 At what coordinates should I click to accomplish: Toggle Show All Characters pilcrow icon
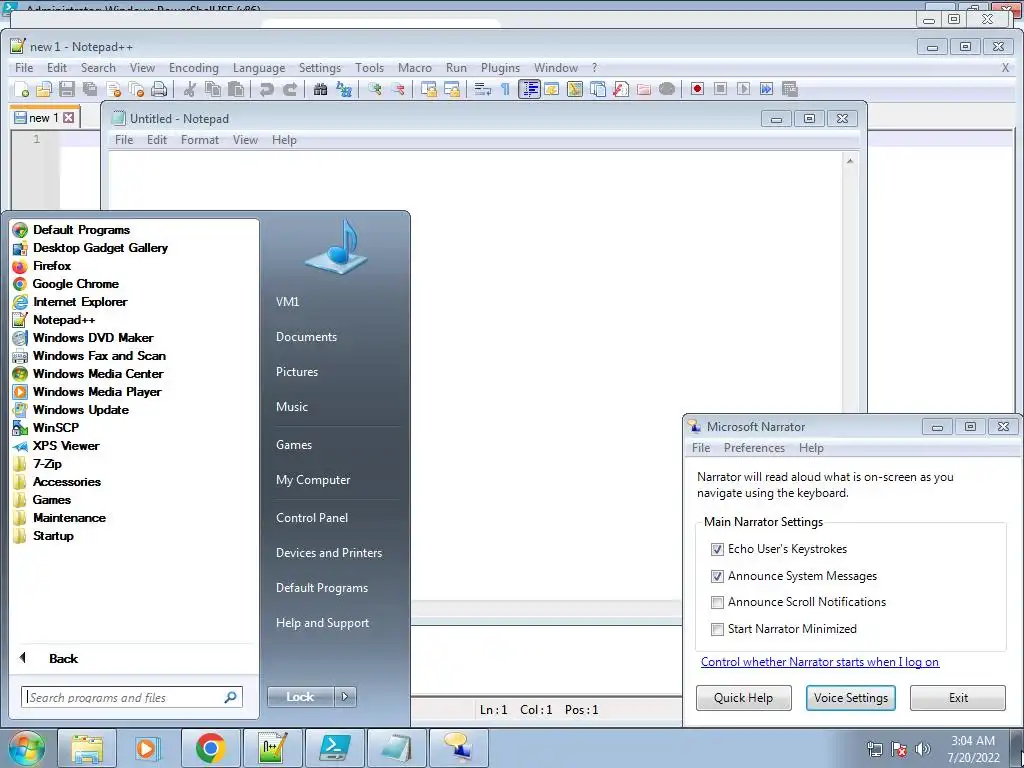pyautogui.click(x=505, y=89)
